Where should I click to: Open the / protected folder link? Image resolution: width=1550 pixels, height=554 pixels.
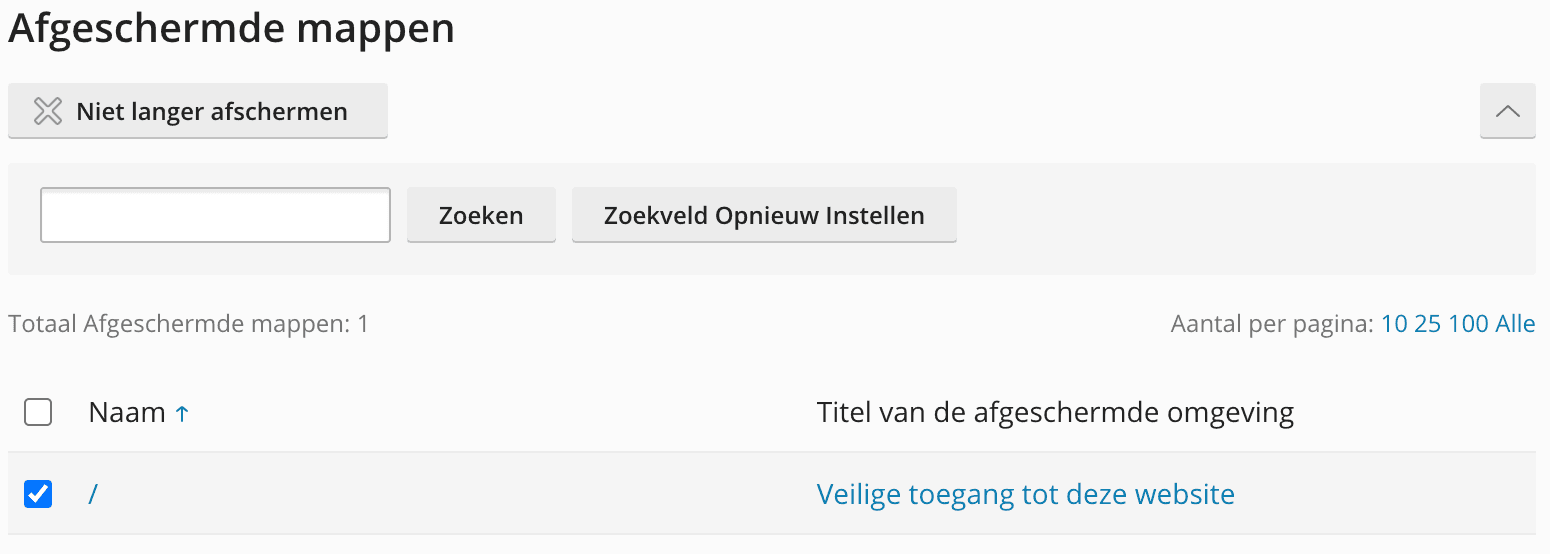[x=93, y=494]
